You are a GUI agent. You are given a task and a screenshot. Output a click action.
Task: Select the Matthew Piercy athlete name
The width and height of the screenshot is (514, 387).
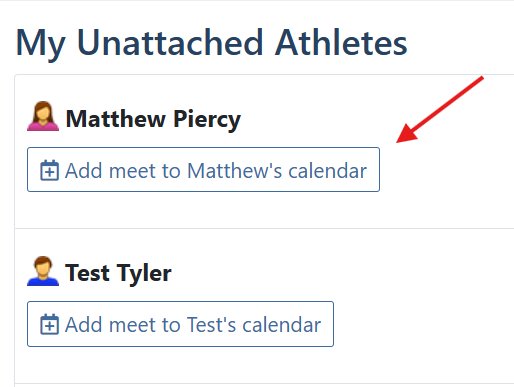coord(153,119)
